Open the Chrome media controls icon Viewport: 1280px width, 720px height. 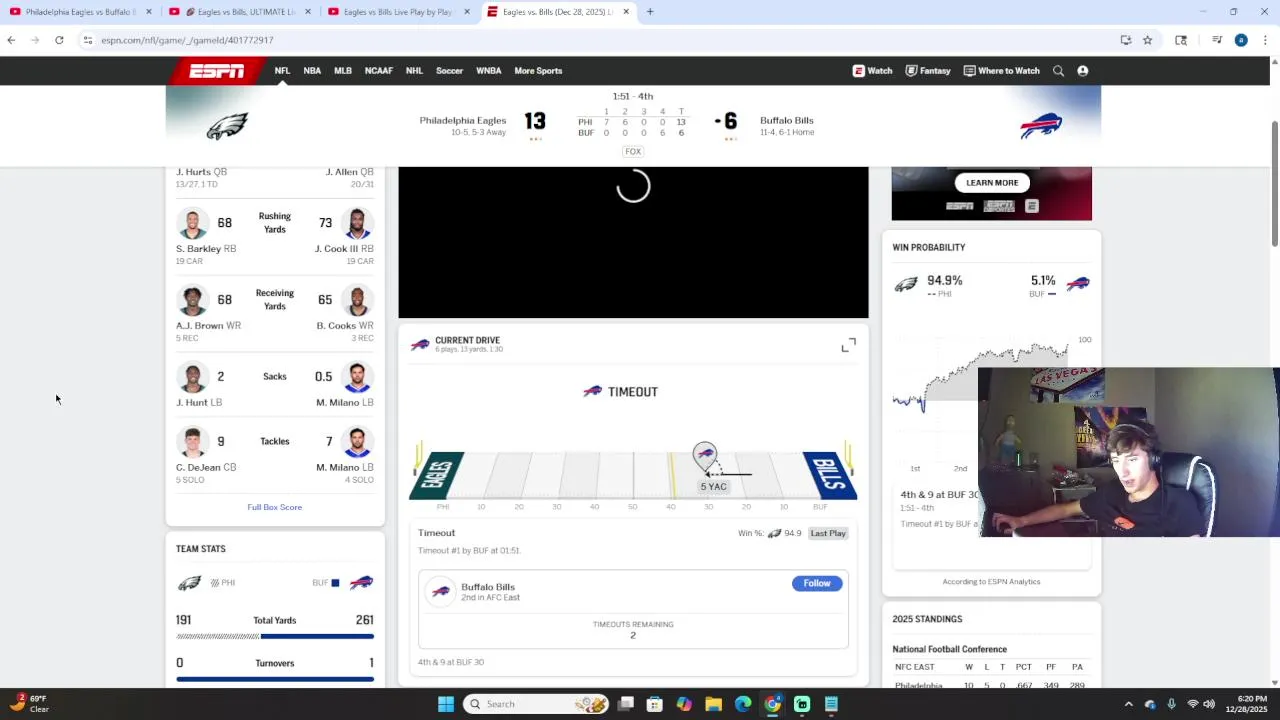[x=1217, y=40]
